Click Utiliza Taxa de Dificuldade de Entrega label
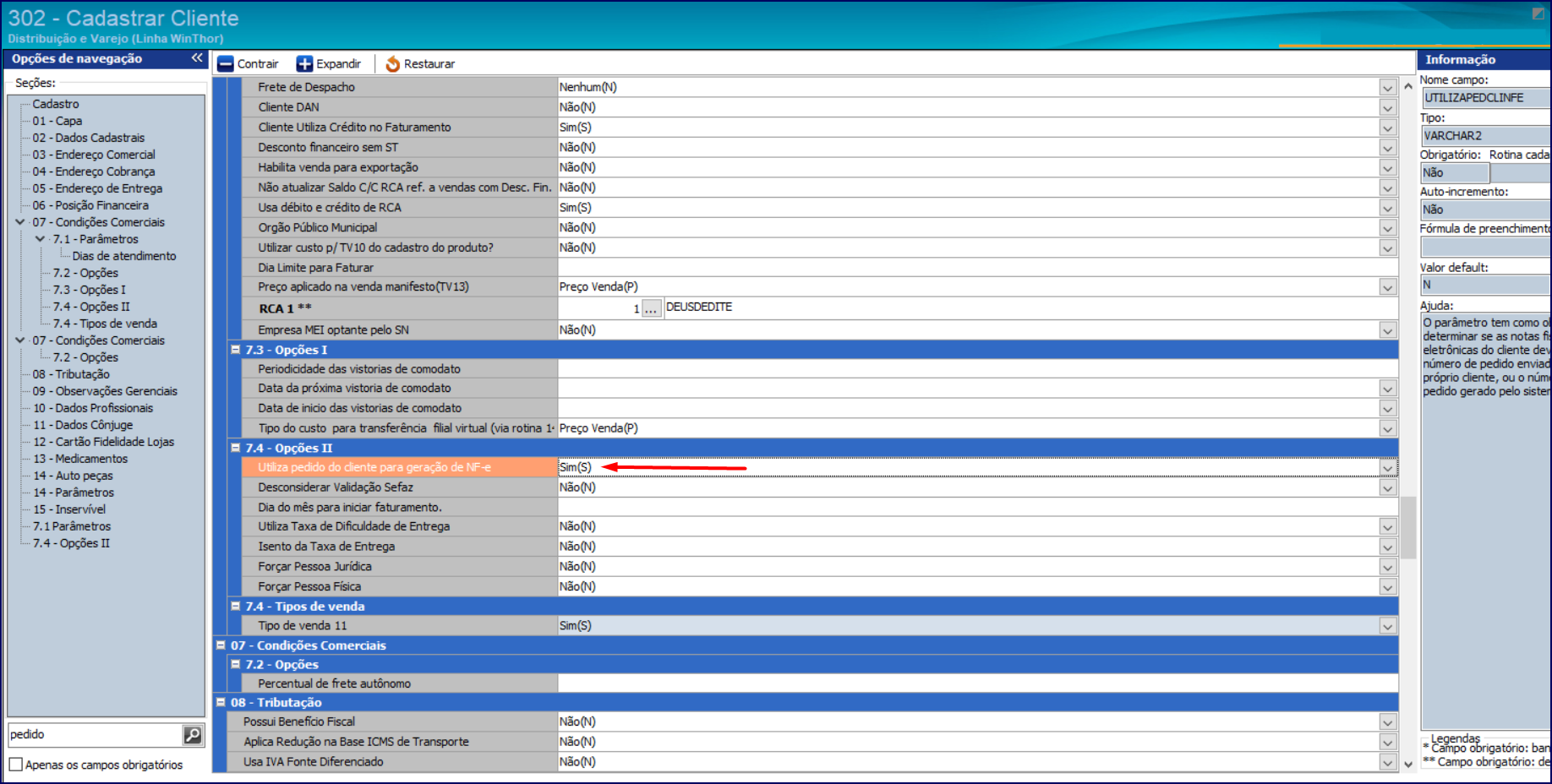This screenshot has width=1552, height=784. (x=354, y=527)
